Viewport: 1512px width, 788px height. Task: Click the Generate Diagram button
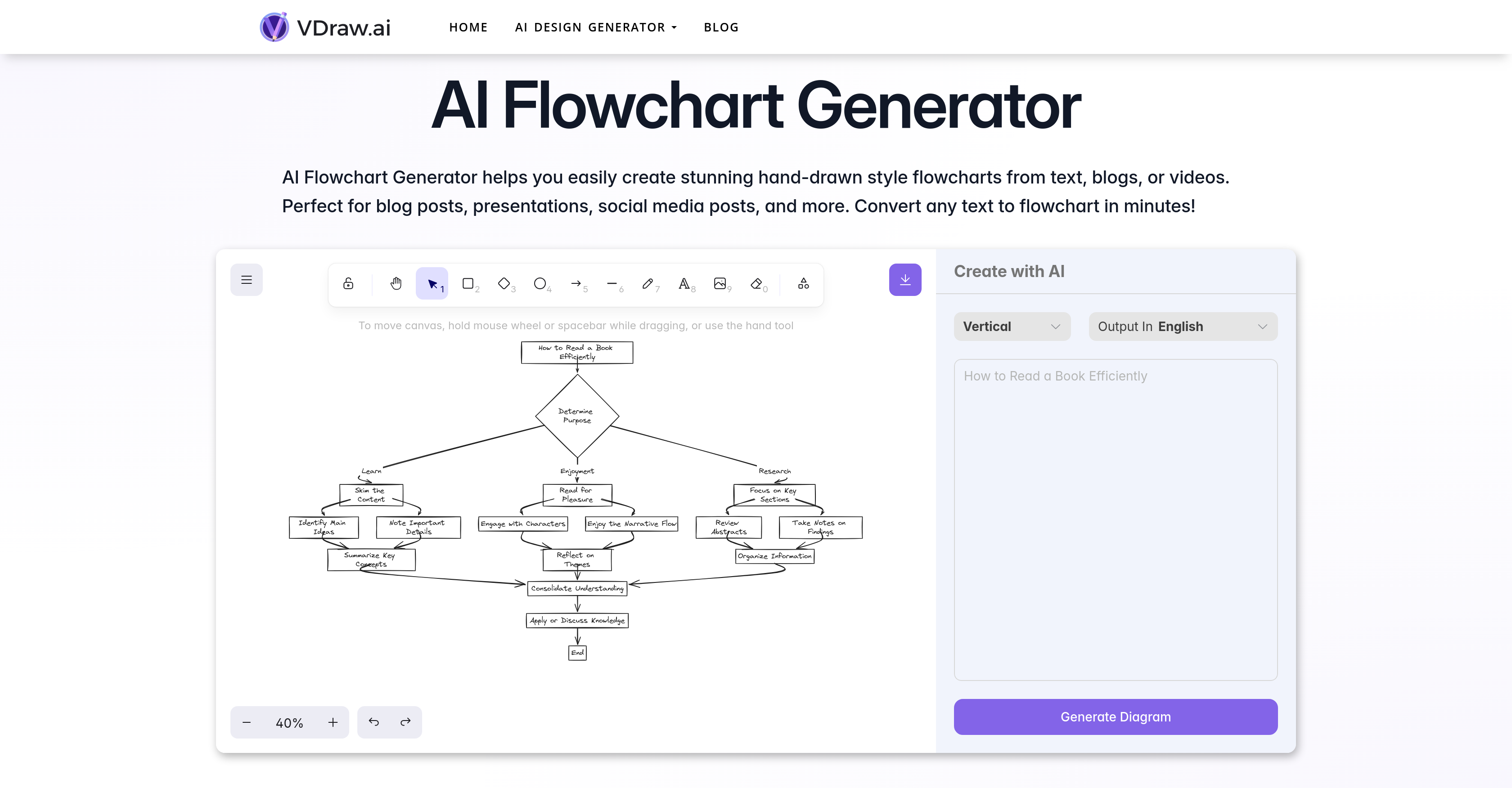tap(1115, 716)
